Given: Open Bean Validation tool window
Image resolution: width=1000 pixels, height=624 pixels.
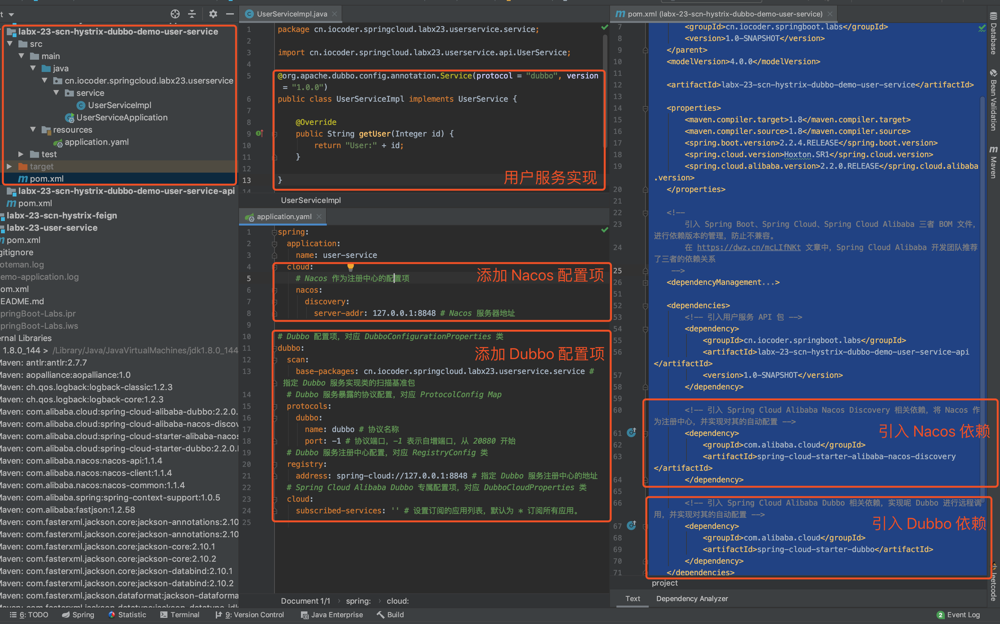Looking at the screenshot, I should (993, 101).
